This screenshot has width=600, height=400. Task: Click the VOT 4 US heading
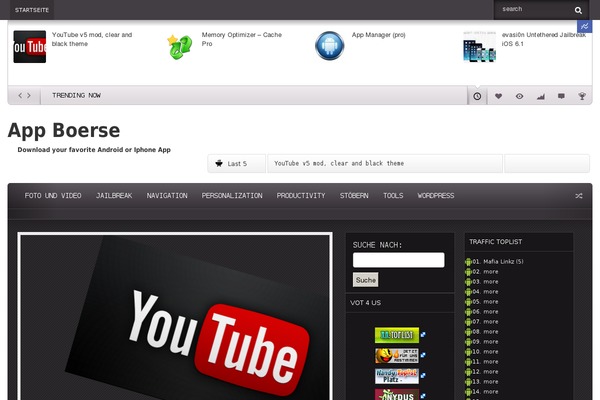365,303
